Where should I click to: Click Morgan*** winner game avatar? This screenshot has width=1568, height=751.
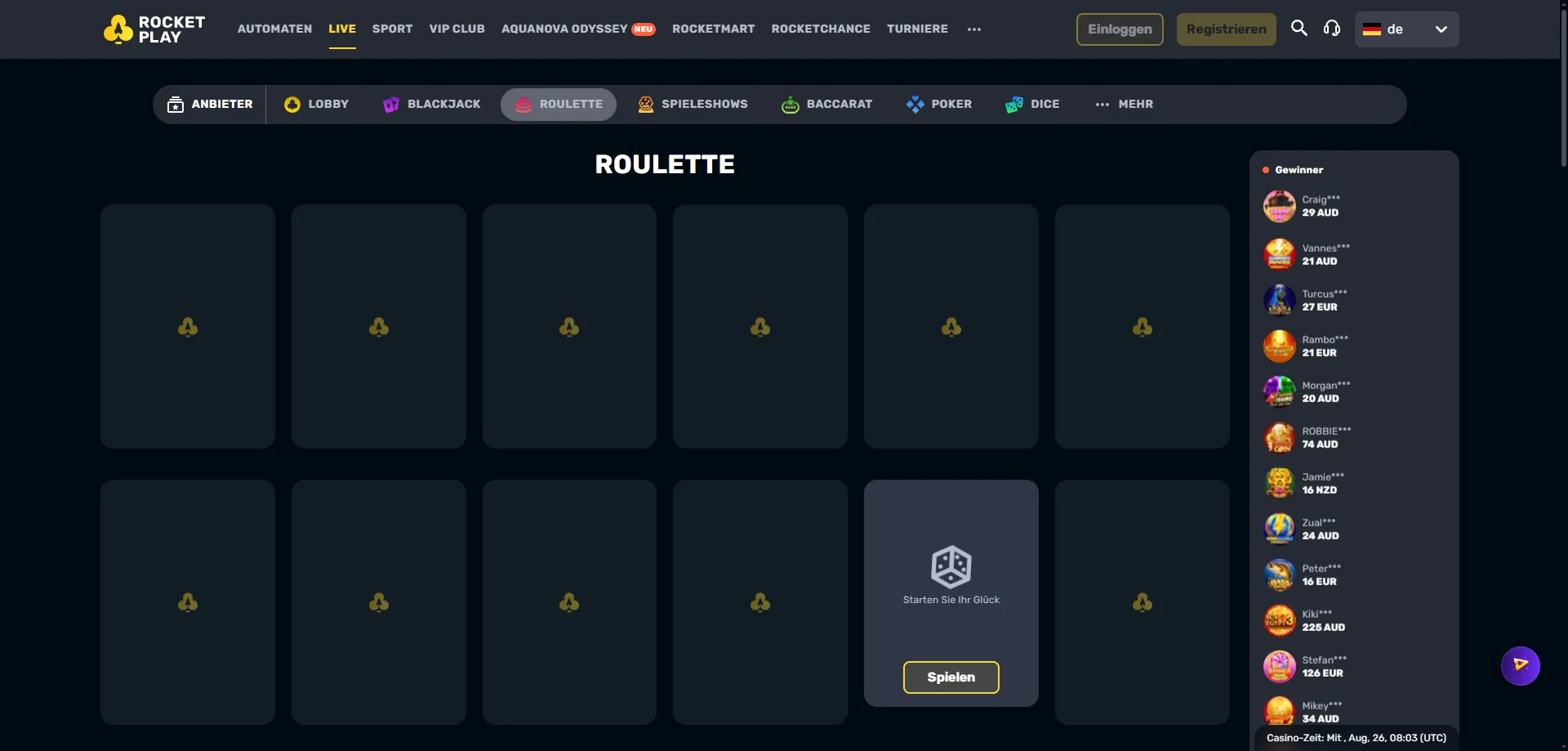1279,391
